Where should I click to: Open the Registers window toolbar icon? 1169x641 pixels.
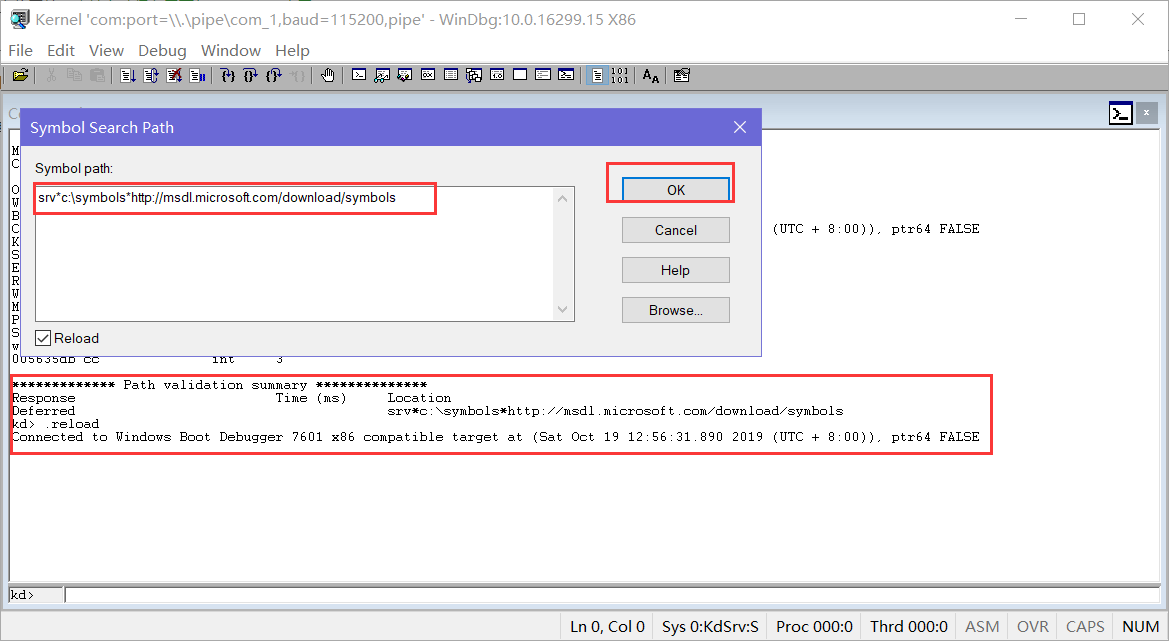tap(428, 75)
